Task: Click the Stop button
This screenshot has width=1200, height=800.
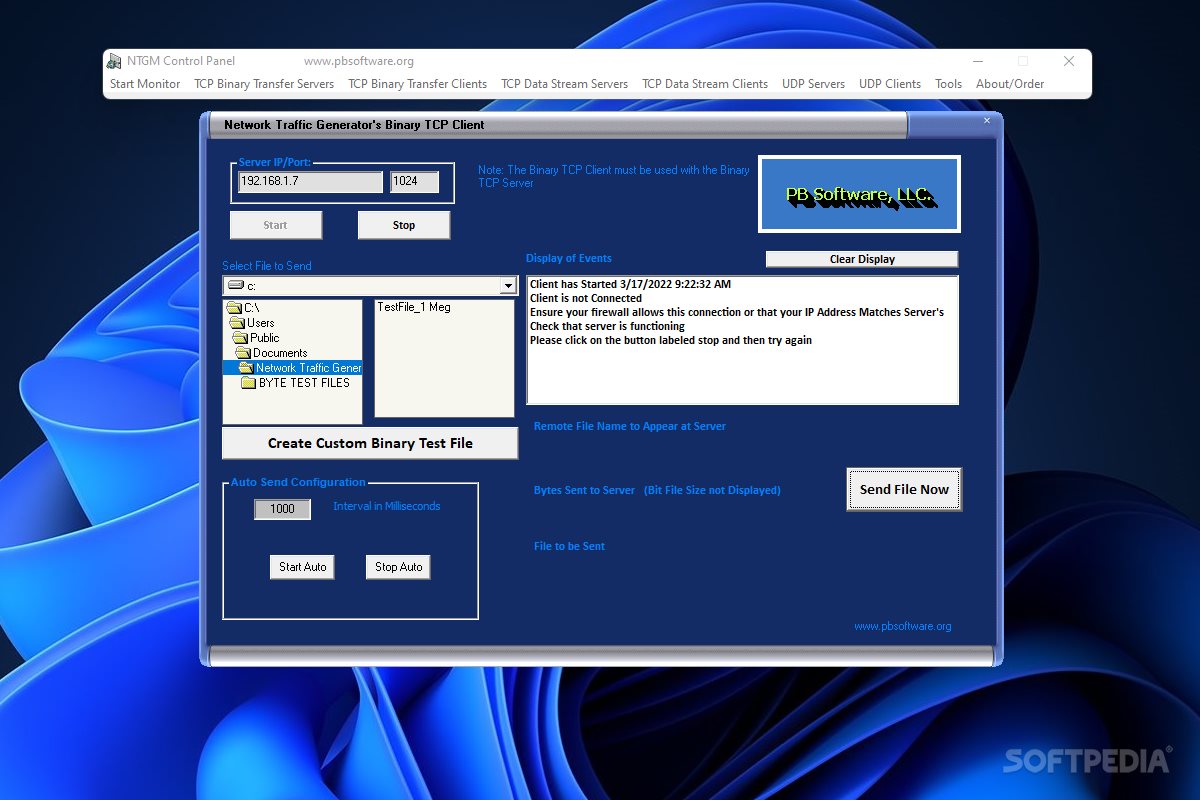Action: 404,225
